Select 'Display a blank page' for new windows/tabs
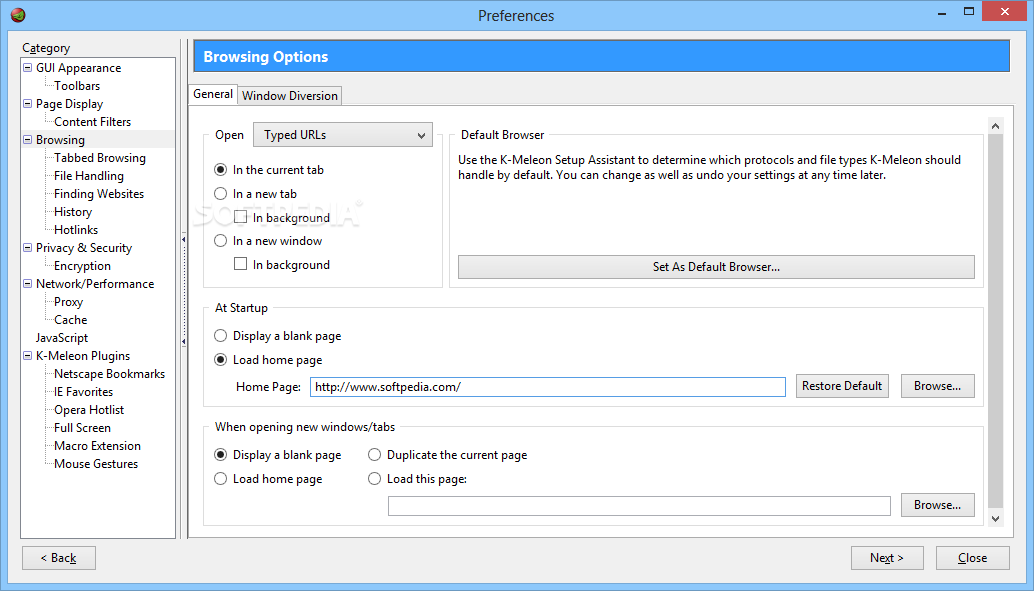1034x591 pixels. 220,454
